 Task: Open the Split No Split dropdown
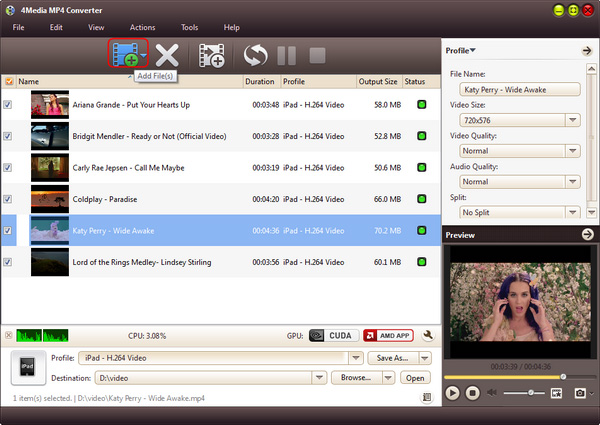coord(572,212)
